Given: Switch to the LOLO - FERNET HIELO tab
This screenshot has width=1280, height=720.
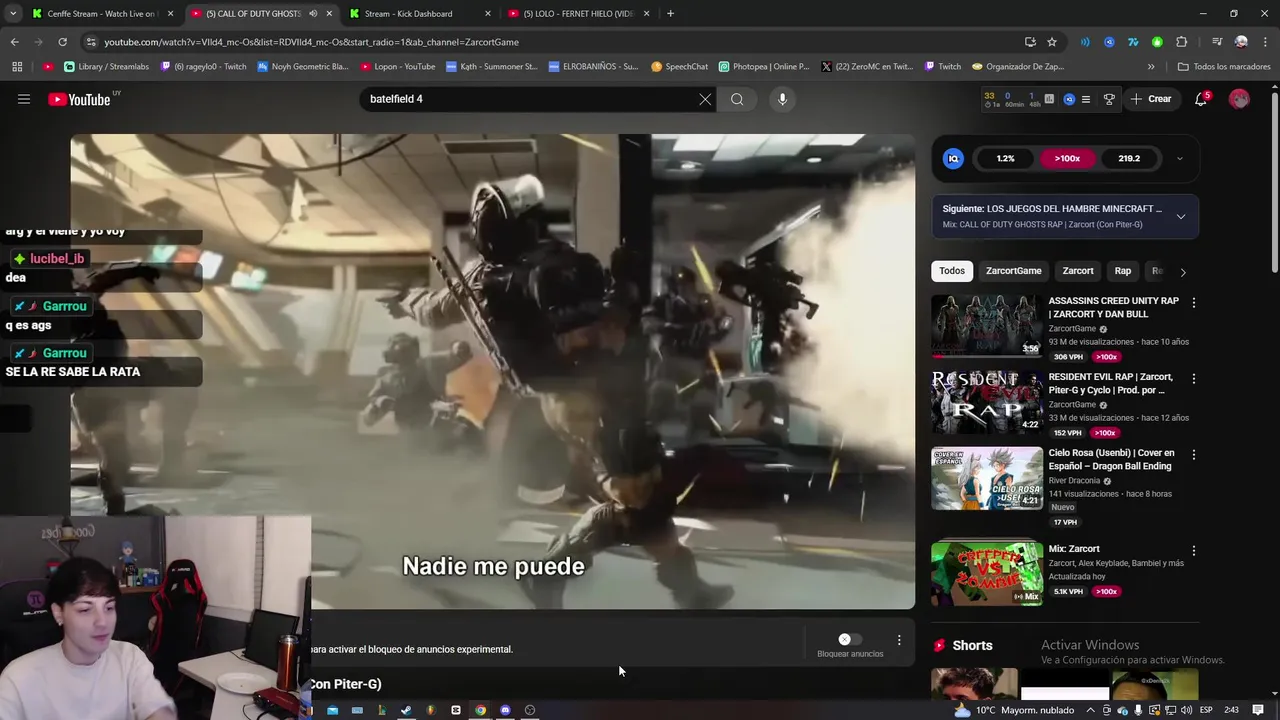Looking at the screenshot, I should [x=580, y=14].
